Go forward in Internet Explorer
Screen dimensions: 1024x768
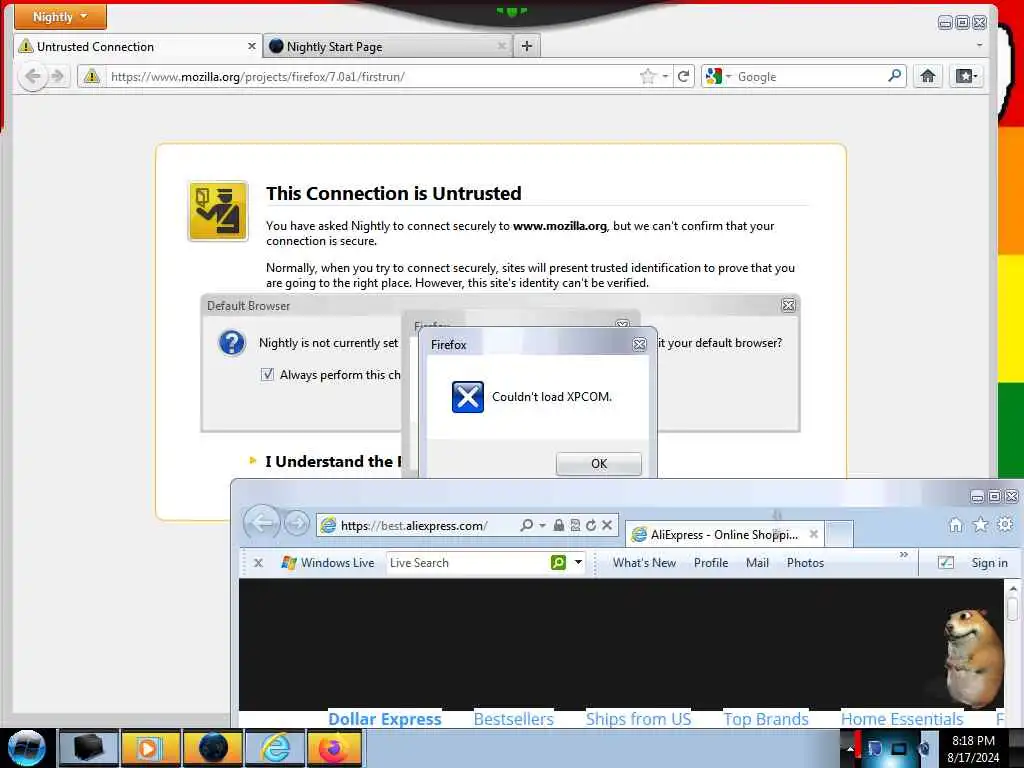(x=296, y=523)
